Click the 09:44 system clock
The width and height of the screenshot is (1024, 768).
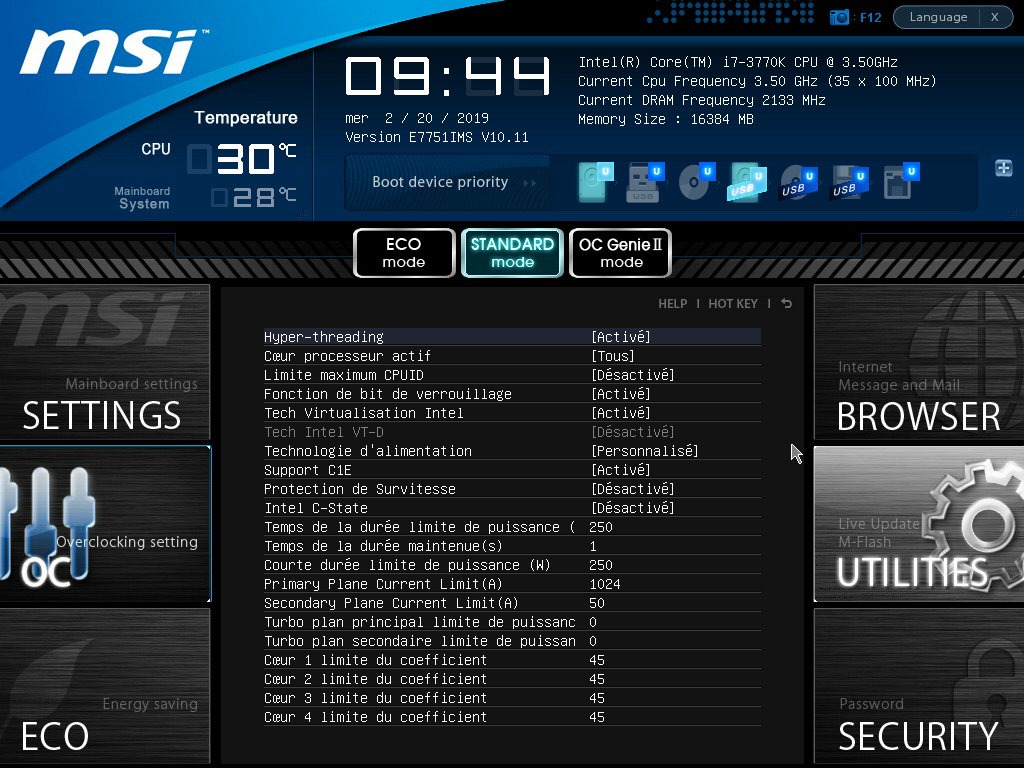tap(447, 76)
